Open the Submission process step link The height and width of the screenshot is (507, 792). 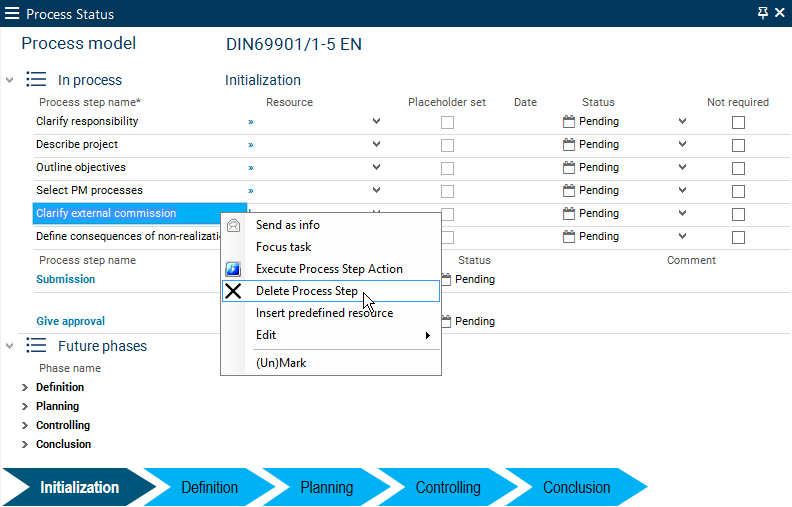click(x=66, y=279)
